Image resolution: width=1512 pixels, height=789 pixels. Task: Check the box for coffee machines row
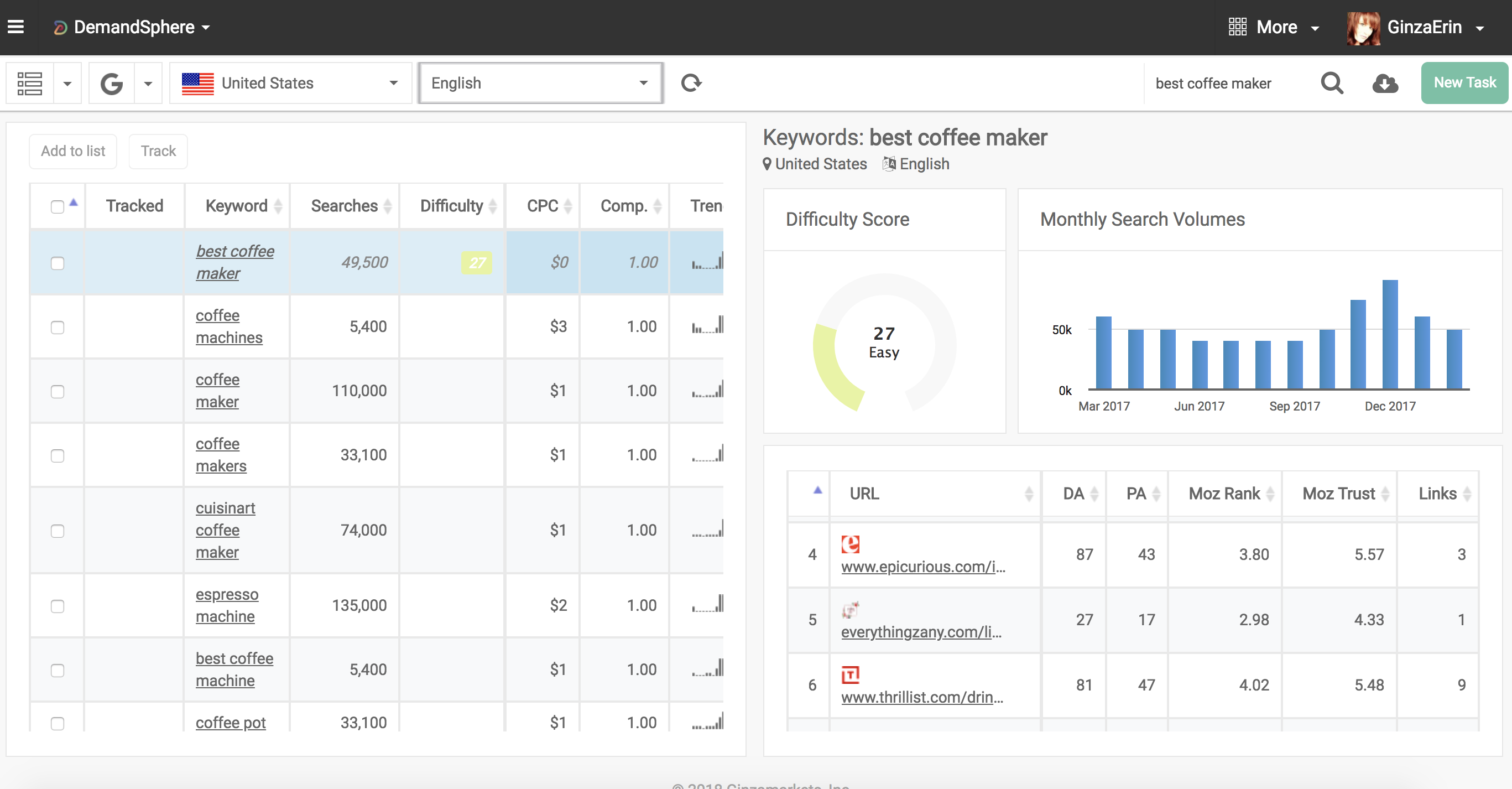pyautogui.click(x=57, y=327)
